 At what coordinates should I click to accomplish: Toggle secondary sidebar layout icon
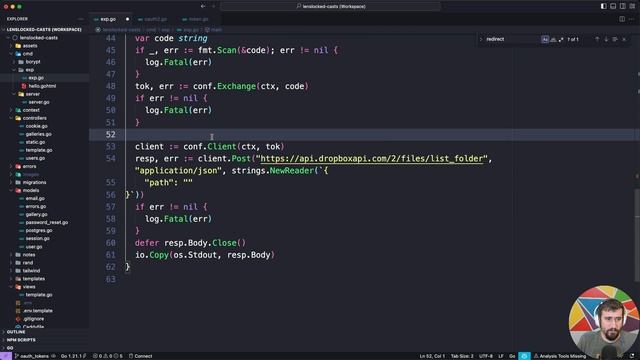click(622, 6)
